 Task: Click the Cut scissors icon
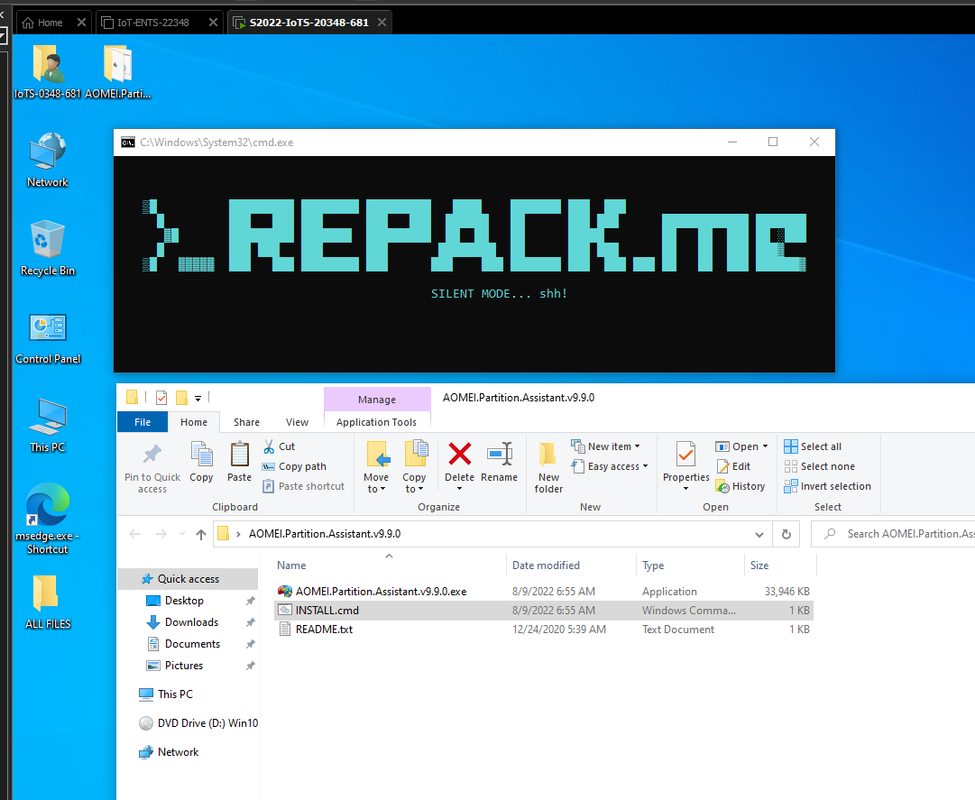click(269, 446)
